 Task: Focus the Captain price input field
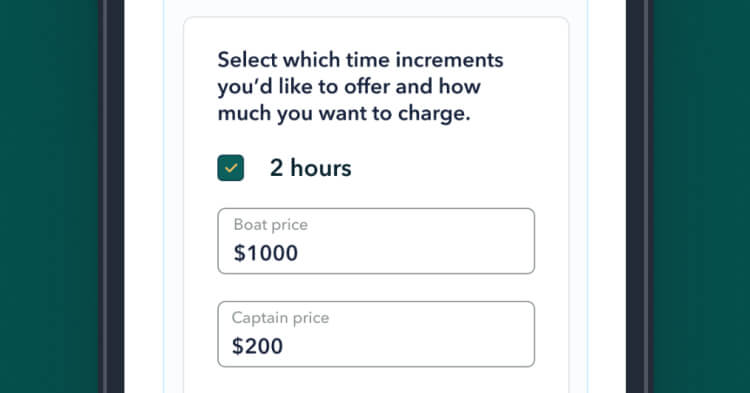376,334
